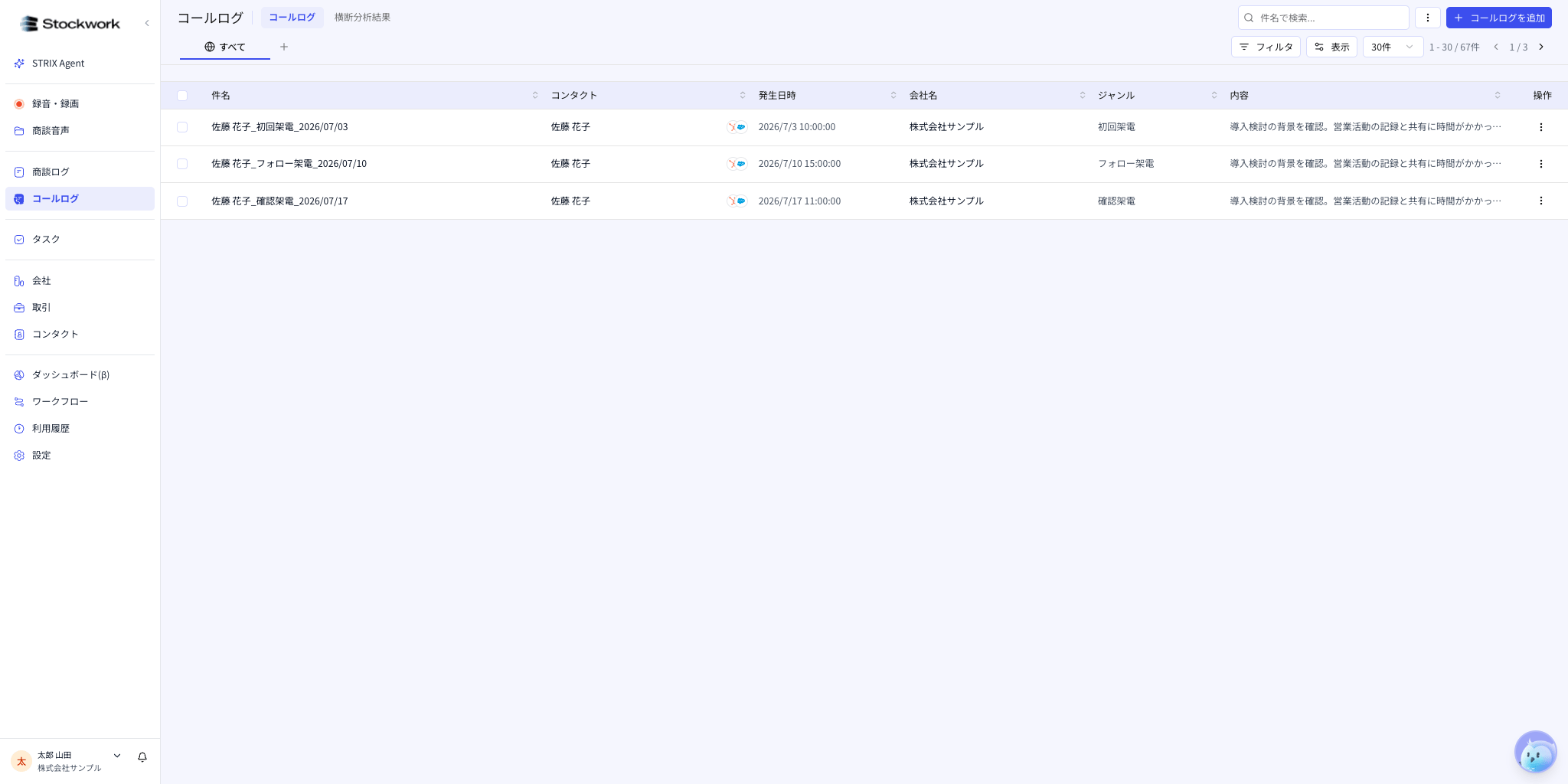Collapse the sidebar with the arrow
Screen dimensions: 1568x784
click(147, 23)
